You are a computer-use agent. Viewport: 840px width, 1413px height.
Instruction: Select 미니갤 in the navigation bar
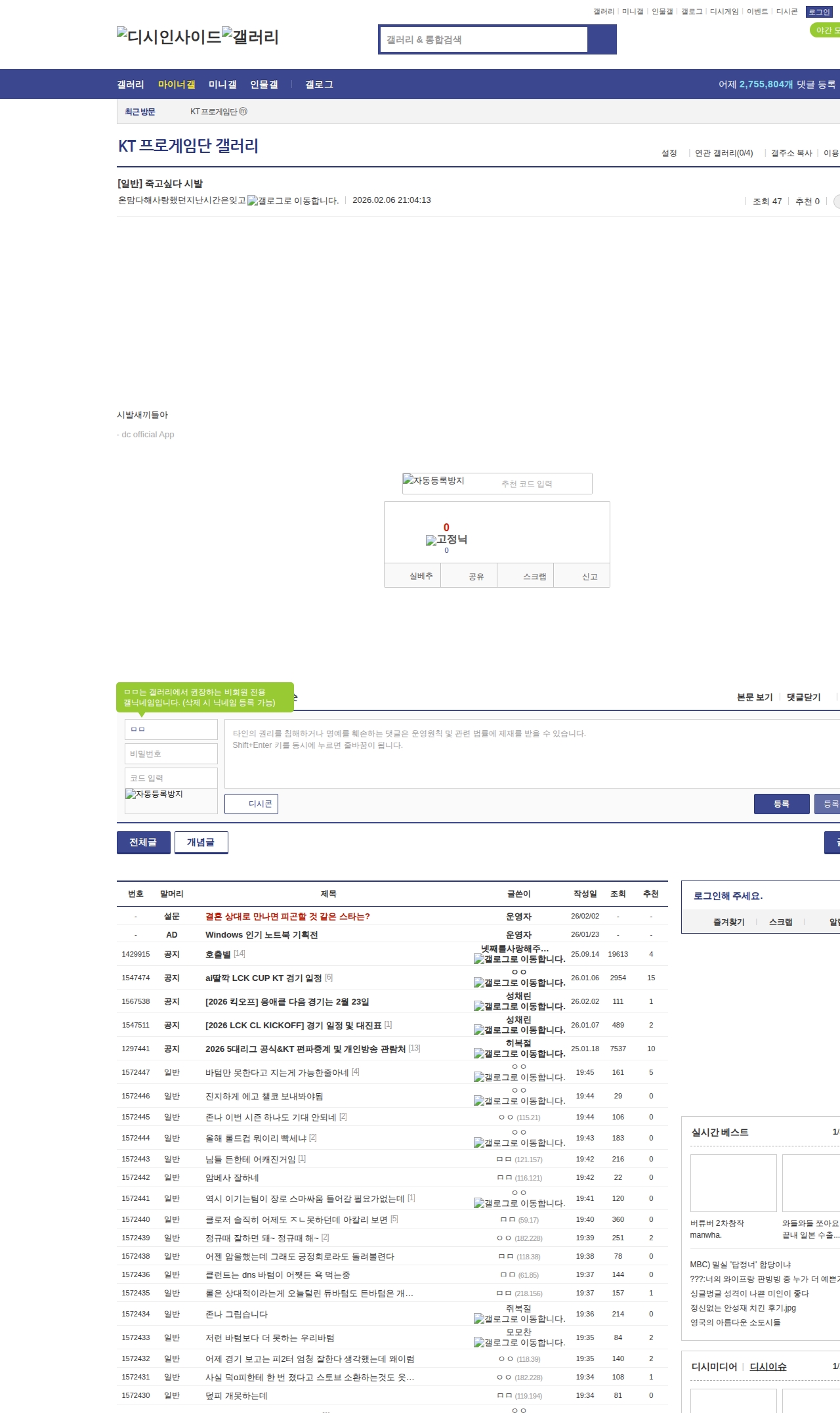(x=222, y=85)
